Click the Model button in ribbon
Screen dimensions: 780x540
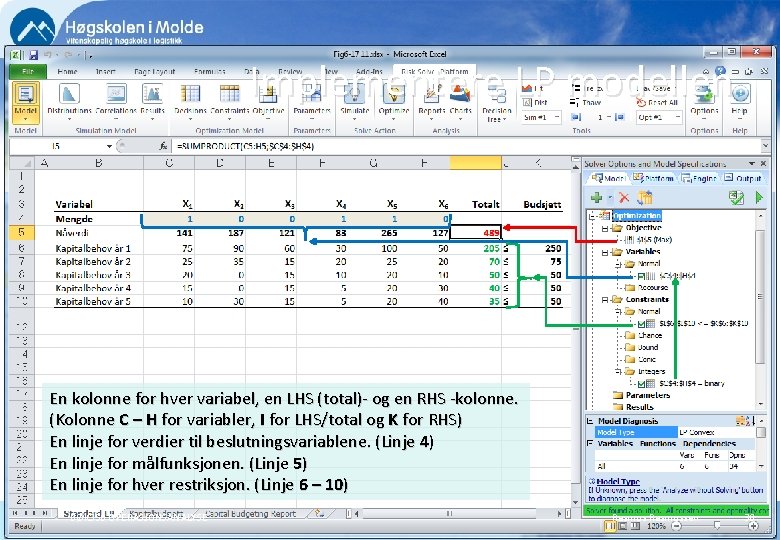point(25,102)
